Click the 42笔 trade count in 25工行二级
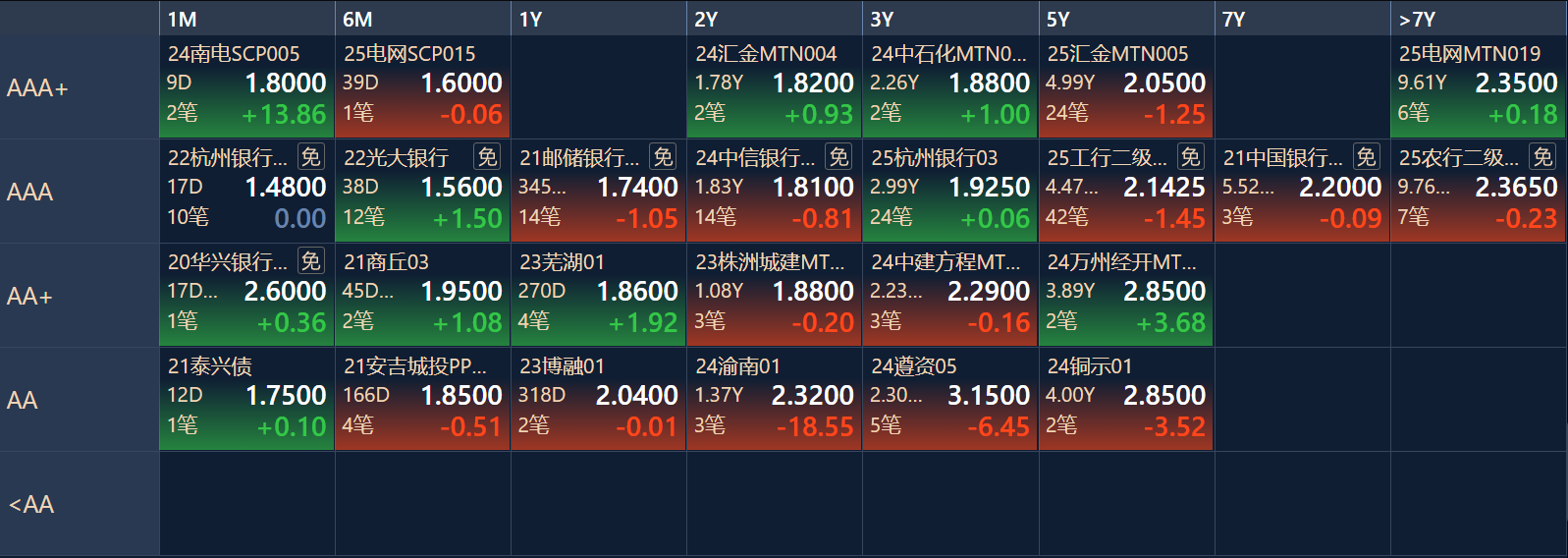 click(x=1066, y=216)
